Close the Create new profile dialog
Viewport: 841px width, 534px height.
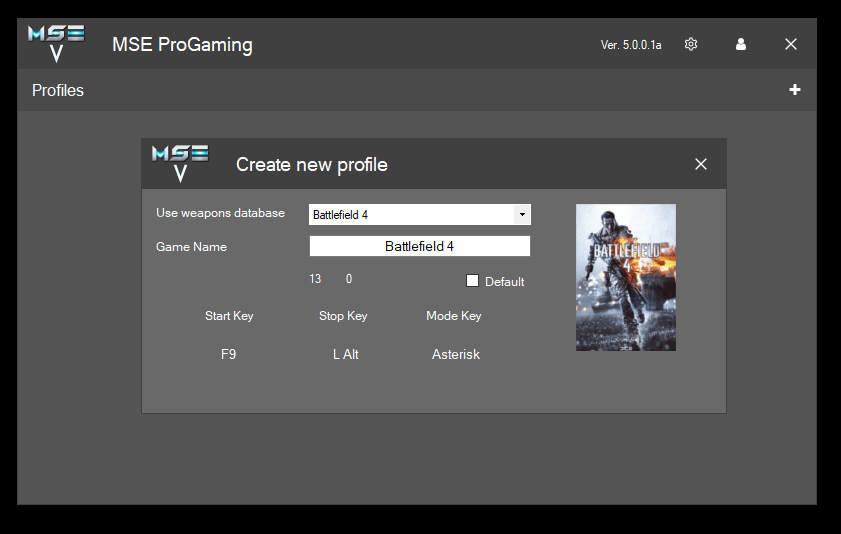(x=700, y=164)
